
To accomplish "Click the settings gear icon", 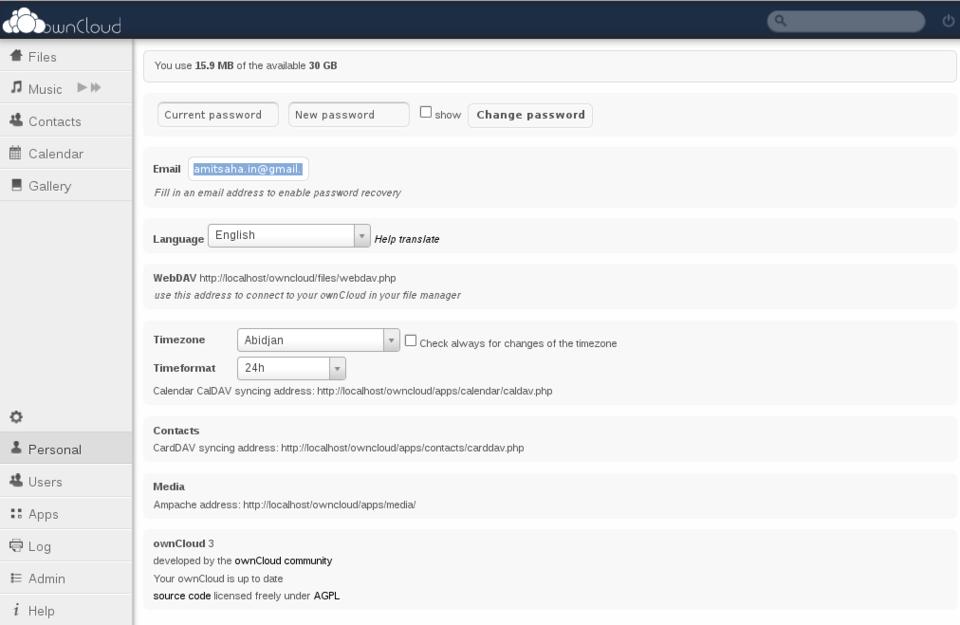I will point(17,417).
